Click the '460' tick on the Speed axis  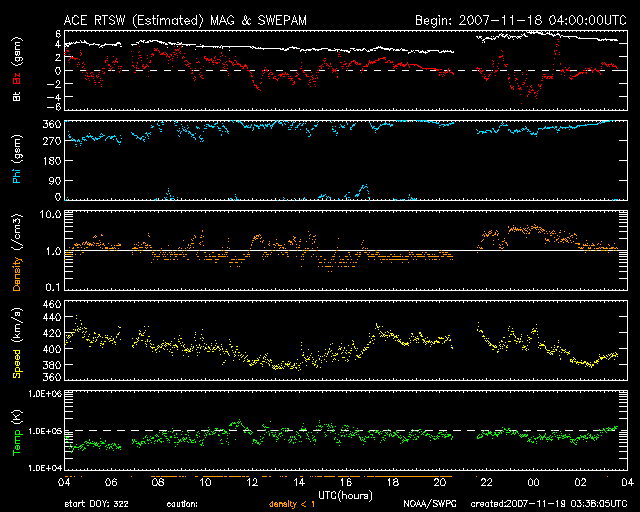(x=52, y=305)
